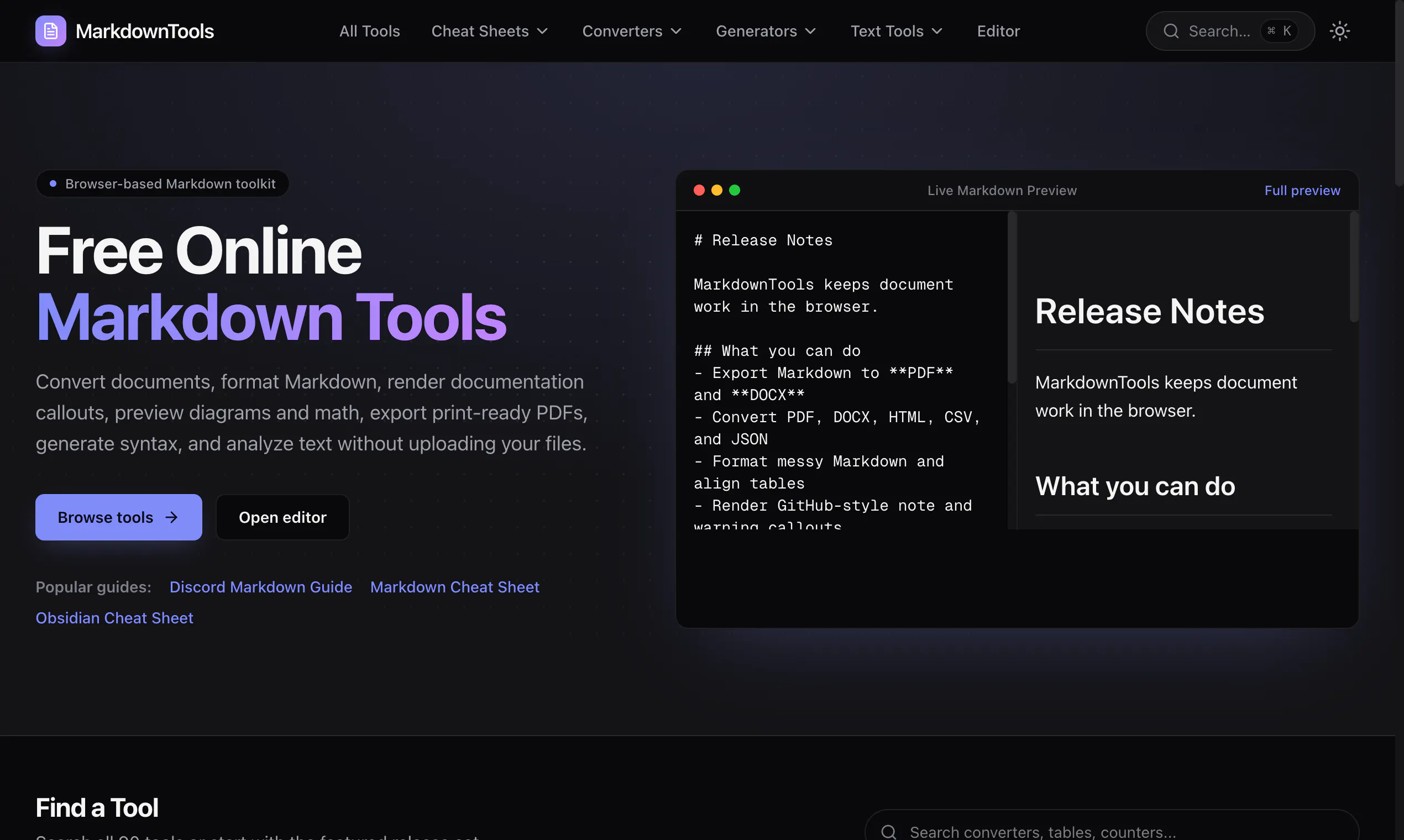Click the rendered 'Release Notes' heading
This screenshot has height=840, width=1404.
point(1149,311)
